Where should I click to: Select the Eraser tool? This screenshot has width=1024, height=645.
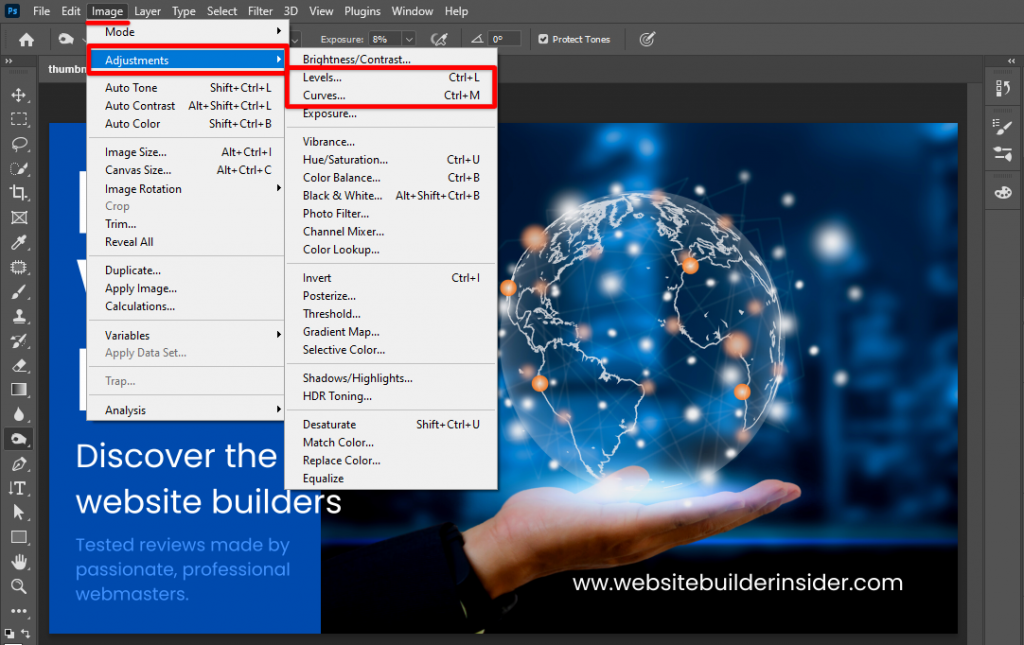[x=18, y=365]
